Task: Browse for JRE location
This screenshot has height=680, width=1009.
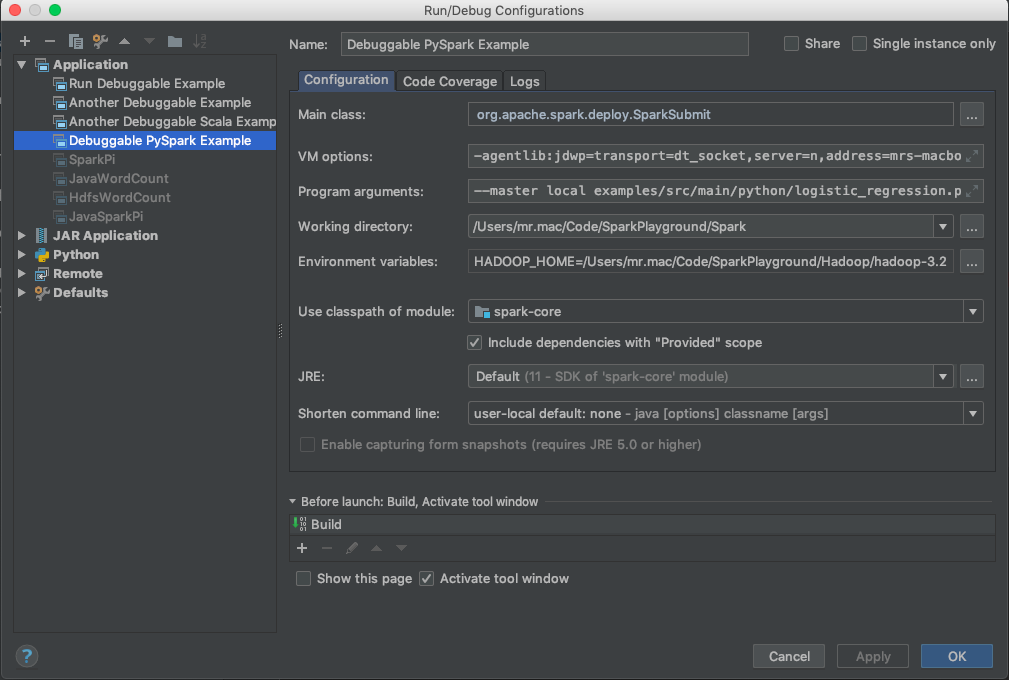Action: 972,376
